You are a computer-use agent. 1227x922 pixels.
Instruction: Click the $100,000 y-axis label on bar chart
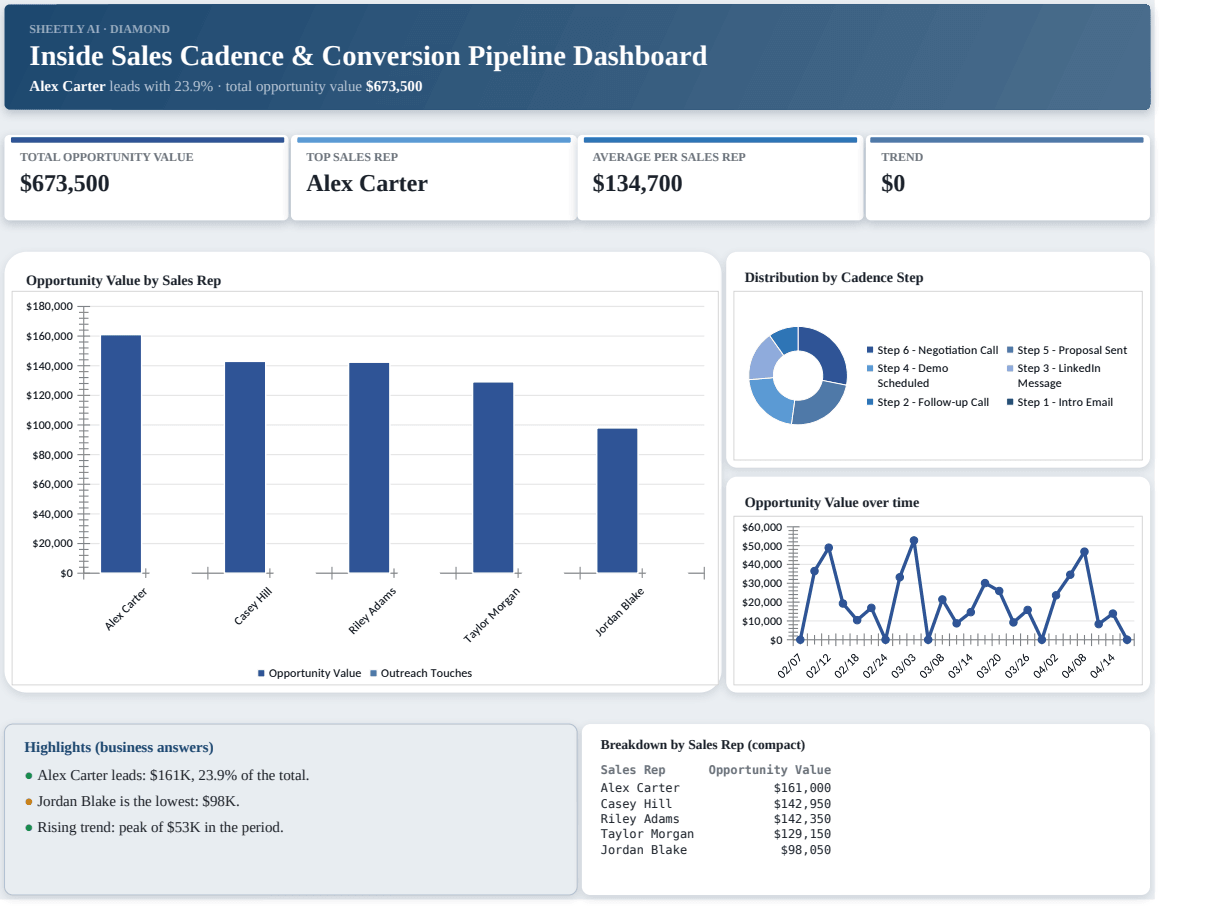[x=49, y=425]
